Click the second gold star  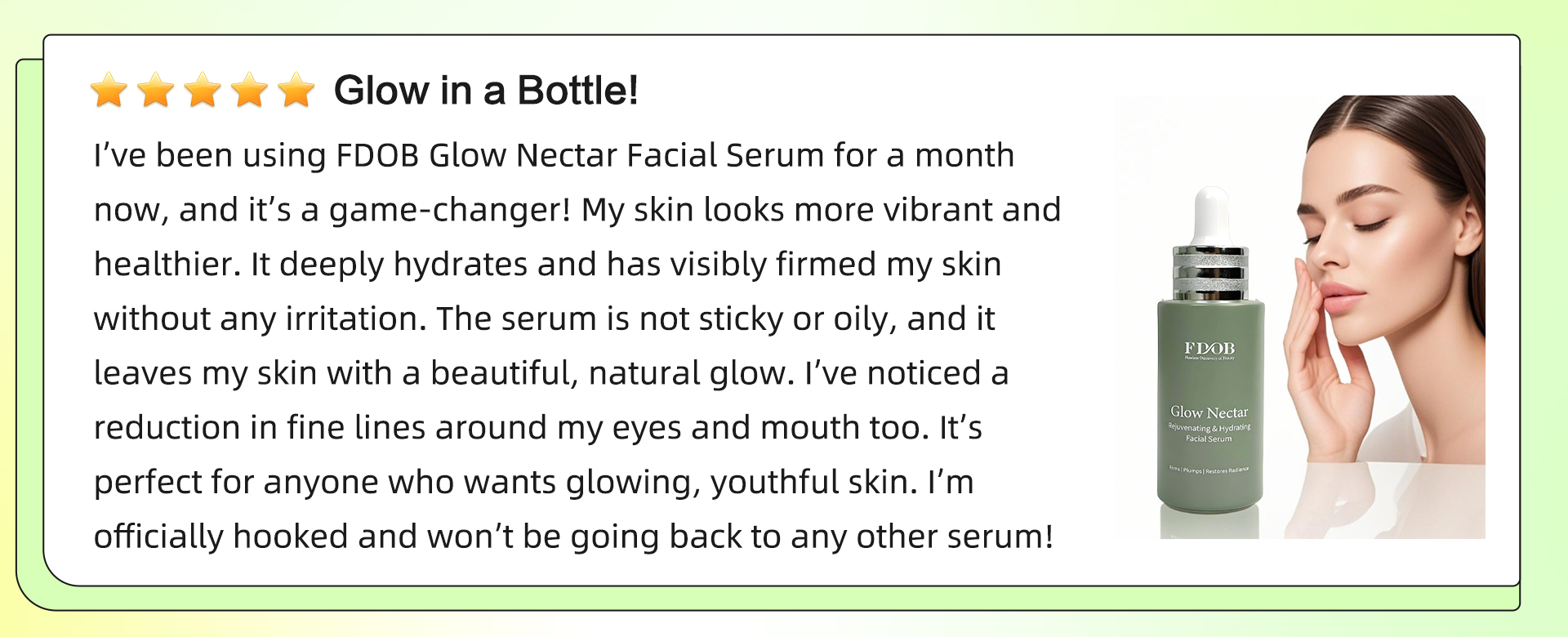pos(155,90)
